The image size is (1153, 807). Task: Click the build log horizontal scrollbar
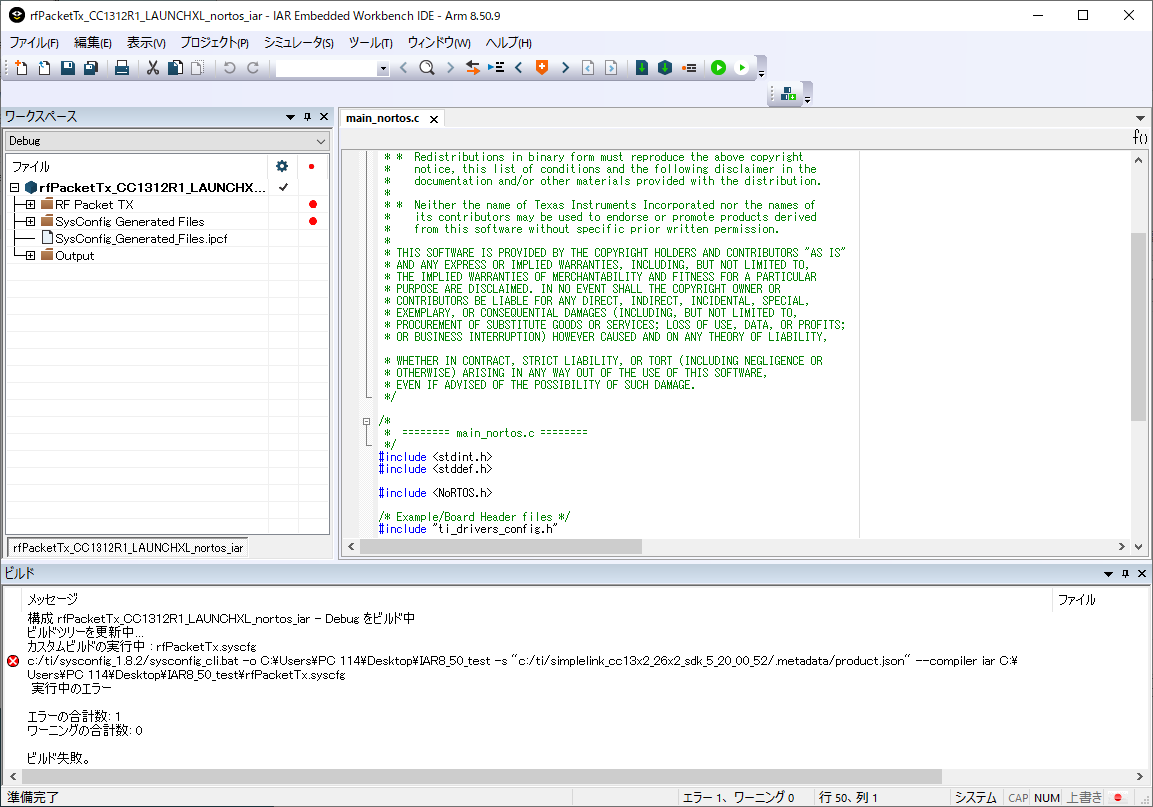pos(482,776)
